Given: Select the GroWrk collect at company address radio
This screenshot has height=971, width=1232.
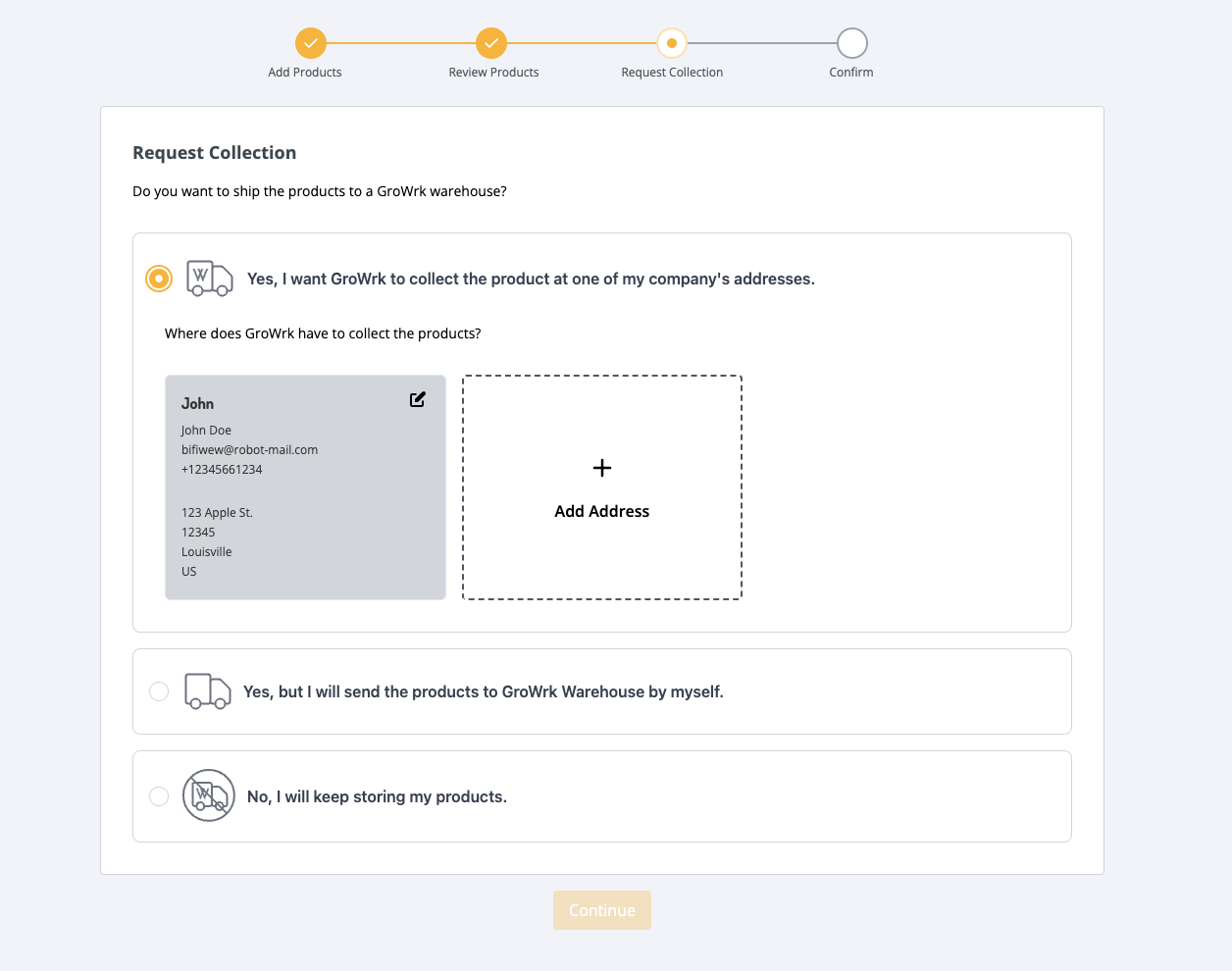Looking at the screenshot, I should click(x=159, y=279).
